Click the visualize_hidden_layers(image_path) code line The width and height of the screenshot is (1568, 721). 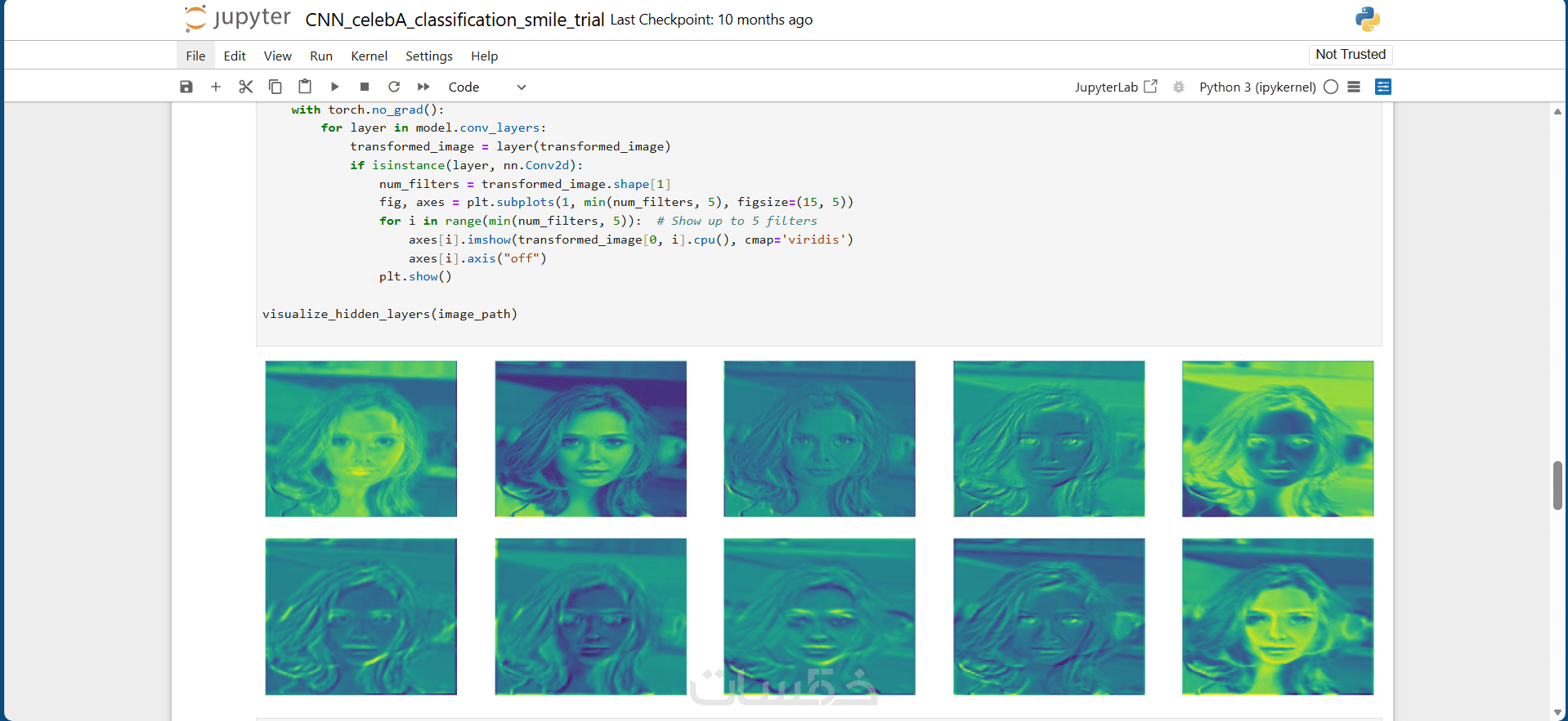tap(390, 314)
